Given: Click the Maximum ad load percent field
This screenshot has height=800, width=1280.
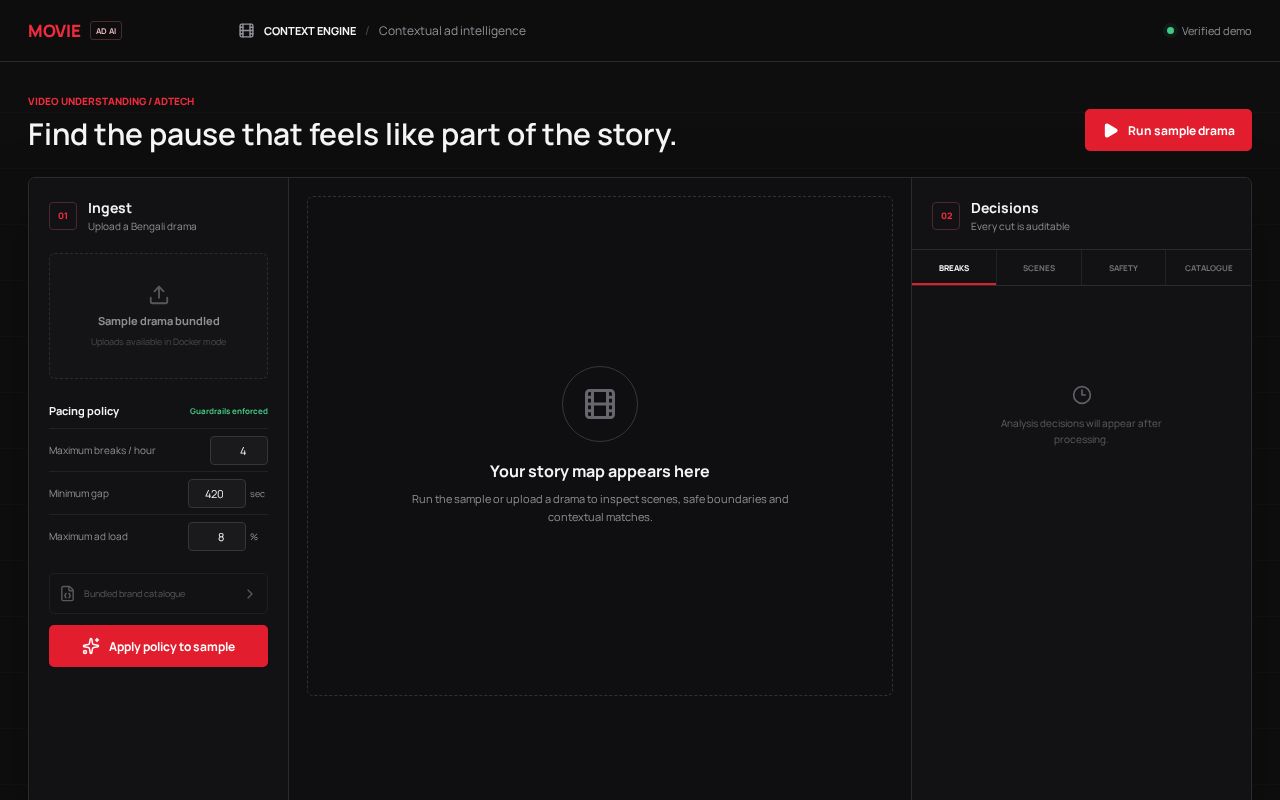Looking at the screenshot, I should [x=217, y=537].
